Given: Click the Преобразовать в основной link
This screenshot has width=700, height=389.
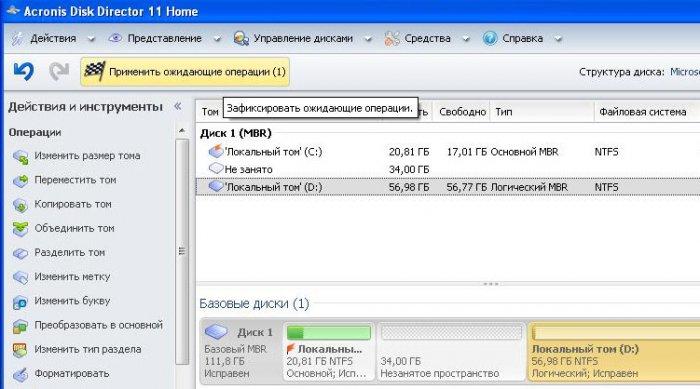Looking at the screenshot, I should pyautogui.click(x=99, y=325).
